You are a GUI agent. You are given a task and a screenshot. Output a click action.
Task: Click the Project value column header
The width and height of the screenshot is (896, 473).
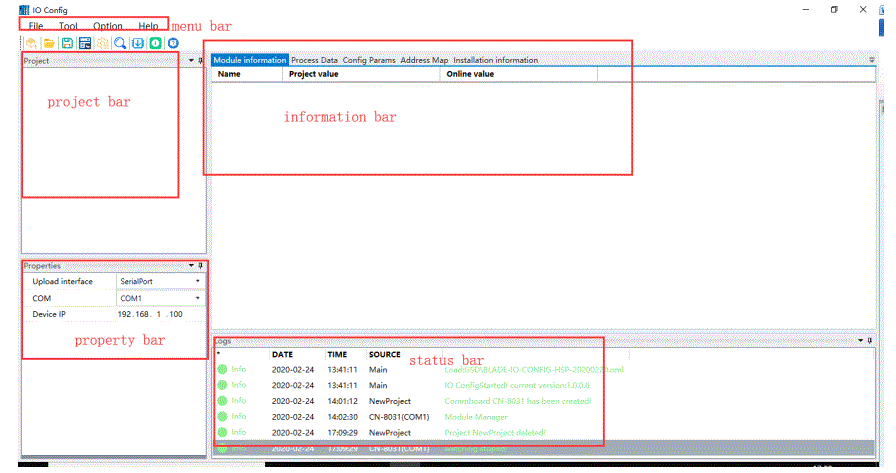pyautogui.click(x=314, y=74)
